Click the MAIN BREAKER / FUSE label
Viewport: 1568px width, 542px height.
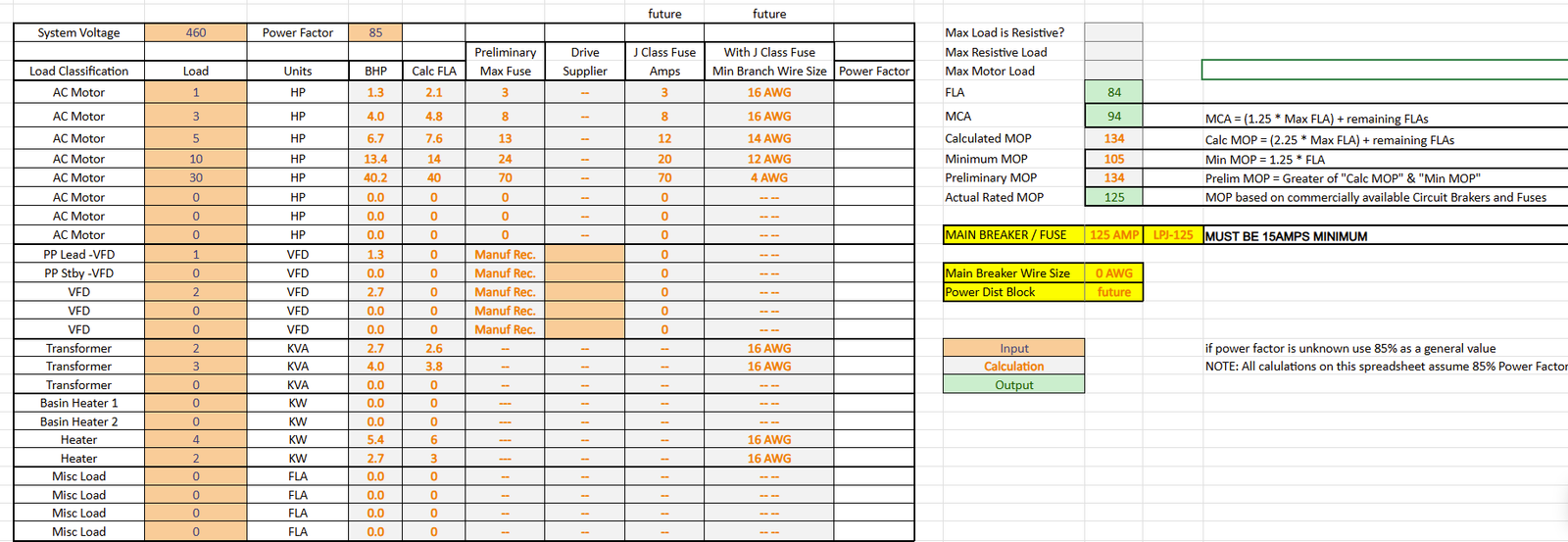coord(1014,235)
